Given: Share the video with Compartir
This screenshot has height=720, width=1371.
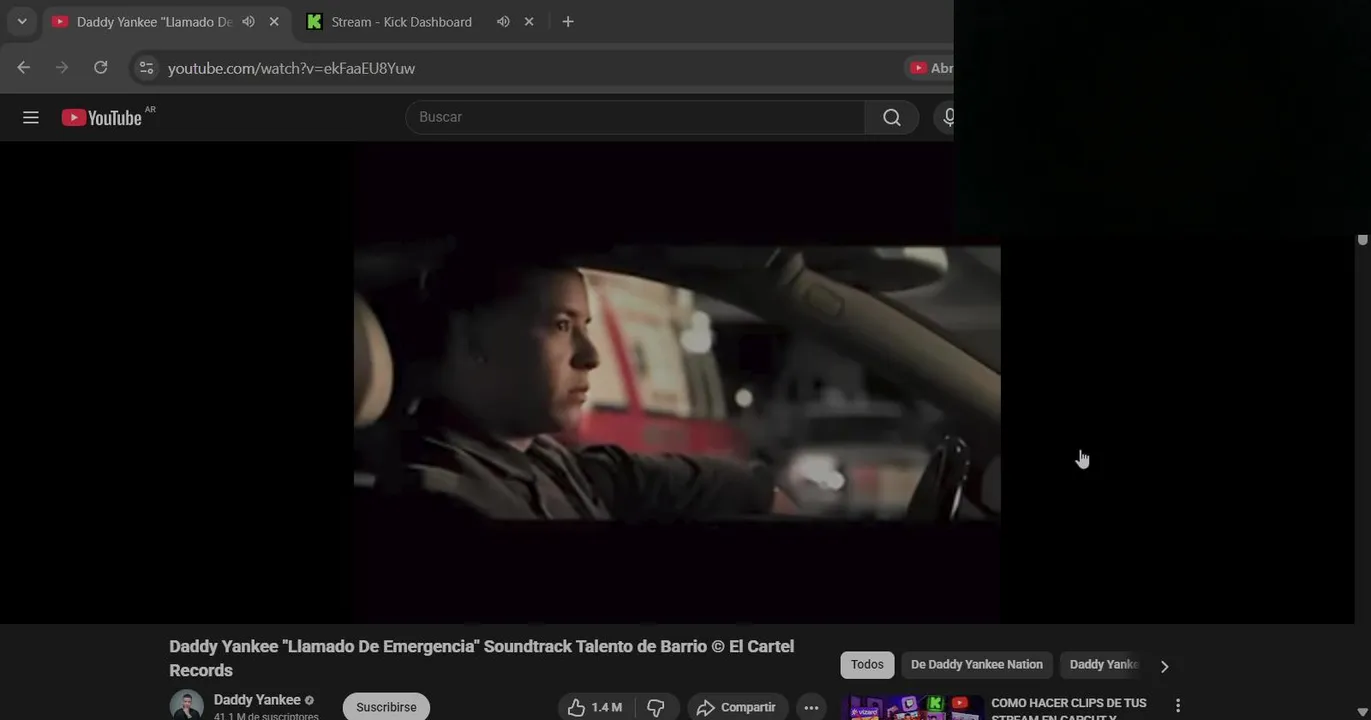Looking at the screenshot, I should click(x=737, y=707).
